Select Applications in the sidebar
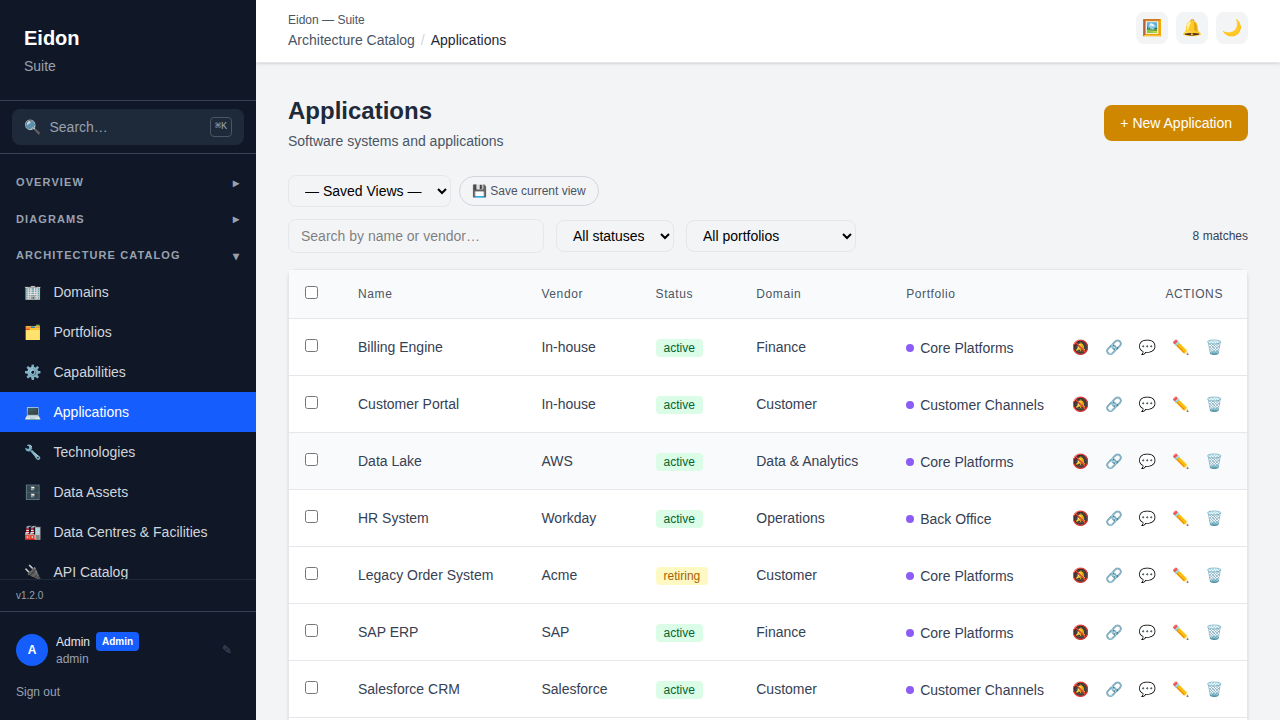The height and width of the screenshot is (720, 1280). point(128,412)
